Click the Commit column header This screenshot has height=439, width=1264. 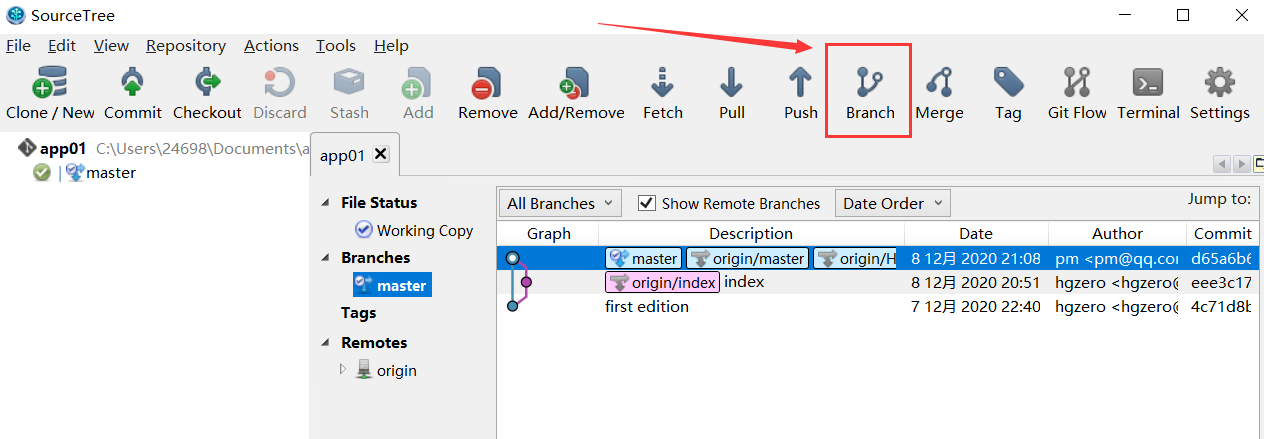[1223, 233]
